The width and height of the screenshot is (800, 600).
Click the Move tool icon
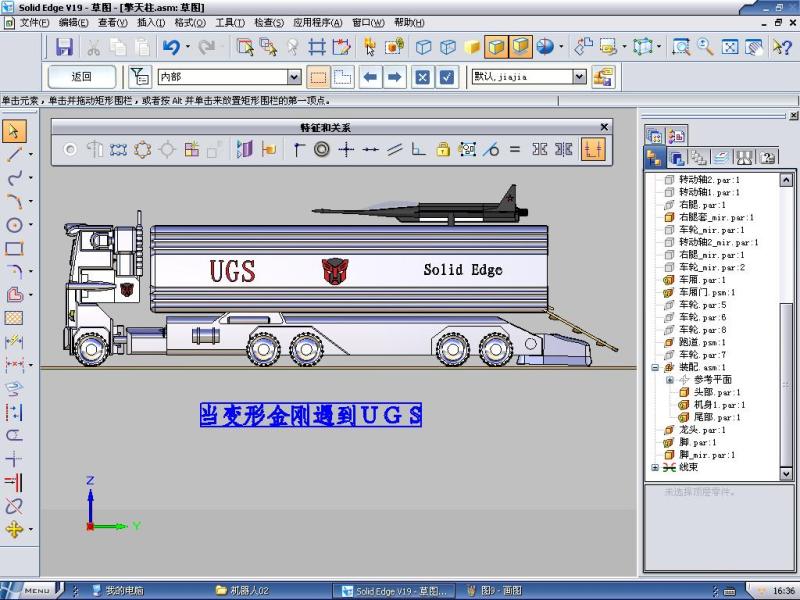[x=14, y=529]
